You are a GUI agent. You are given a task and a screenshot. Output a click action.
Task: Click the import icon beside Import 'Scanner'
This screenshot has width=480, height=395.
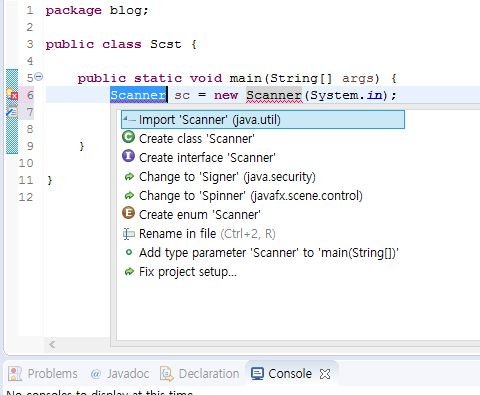129,119
